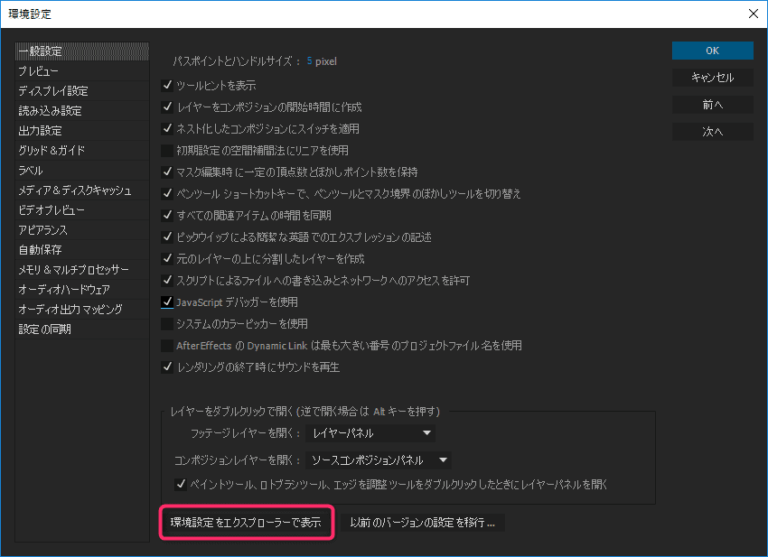The width and height of the screenshot is (768, 557).
Task: Click the キャンセル button
Action: 712,77
